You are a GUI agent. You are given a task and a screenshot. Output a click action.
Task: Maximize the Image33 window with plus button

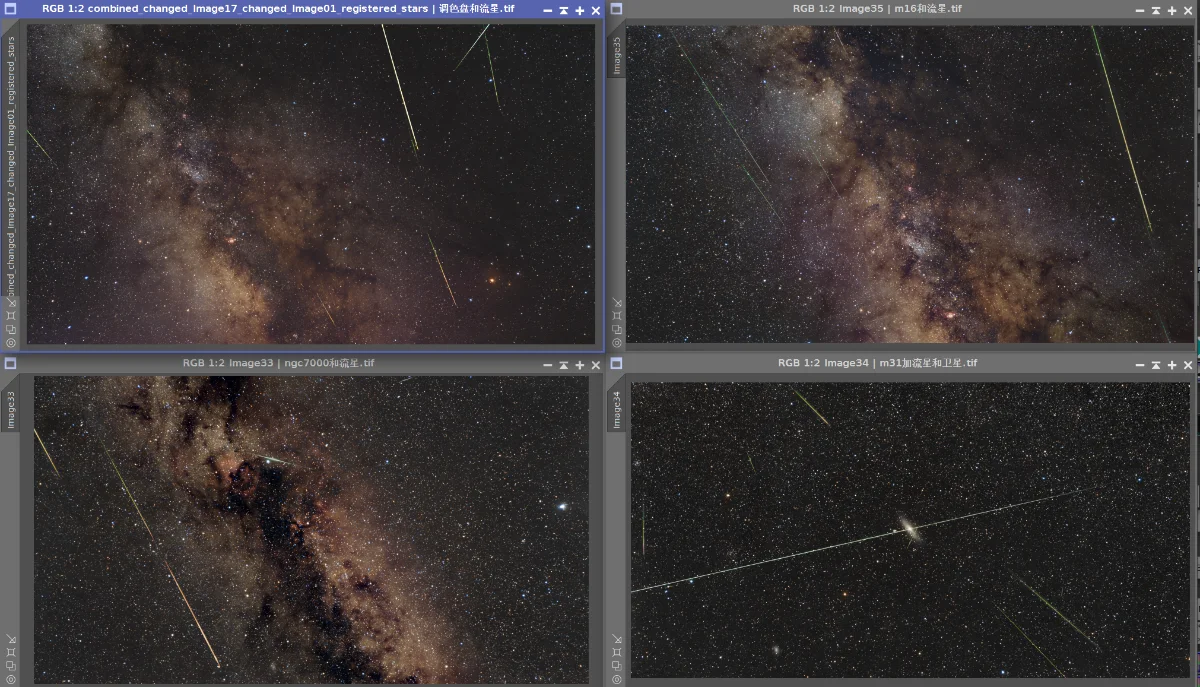click(580, 365)
